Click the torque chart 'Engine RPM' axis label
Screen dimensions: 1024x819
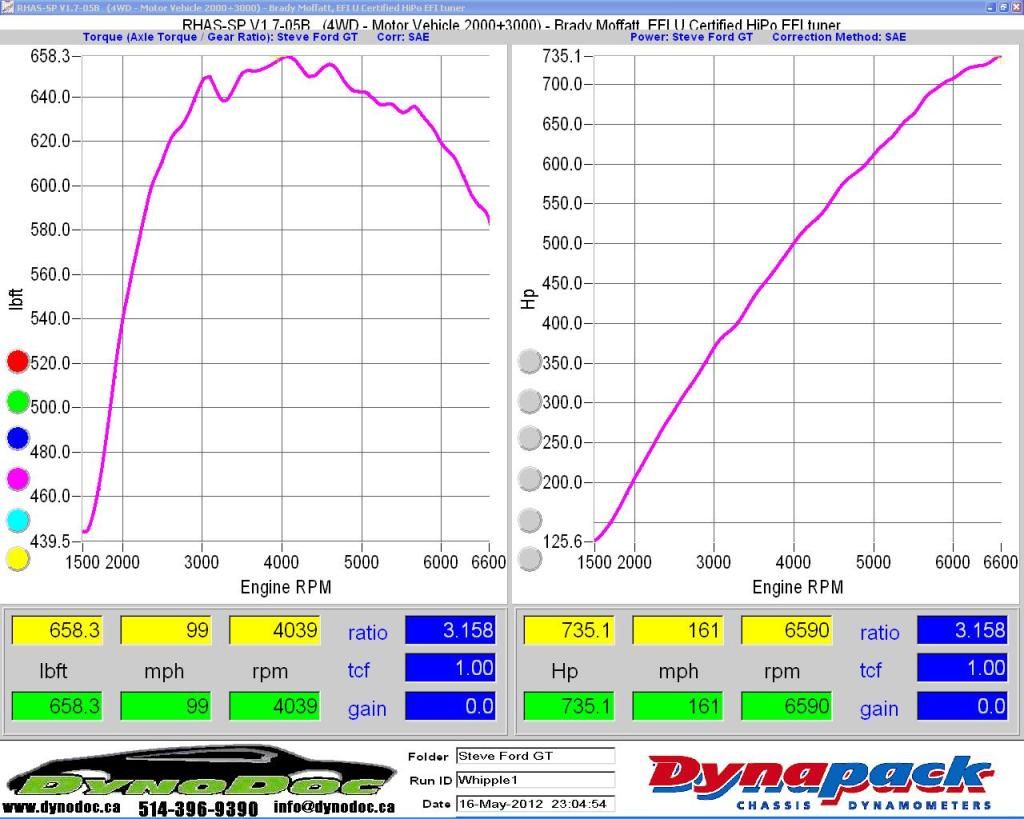pos(285,587)
